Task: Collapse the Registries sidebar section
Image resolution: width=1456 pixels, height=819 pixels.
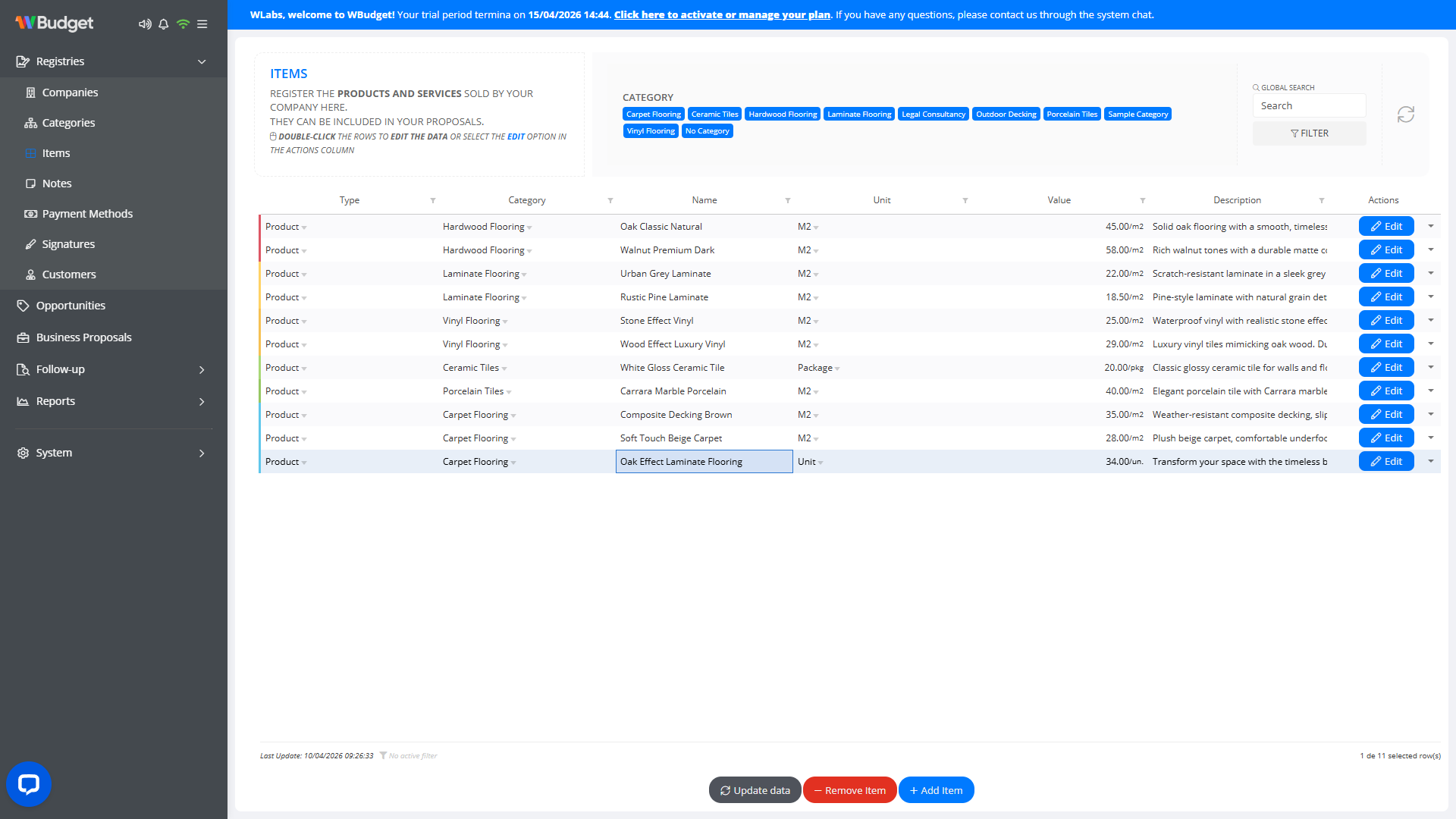Action: tap(202, 61)
